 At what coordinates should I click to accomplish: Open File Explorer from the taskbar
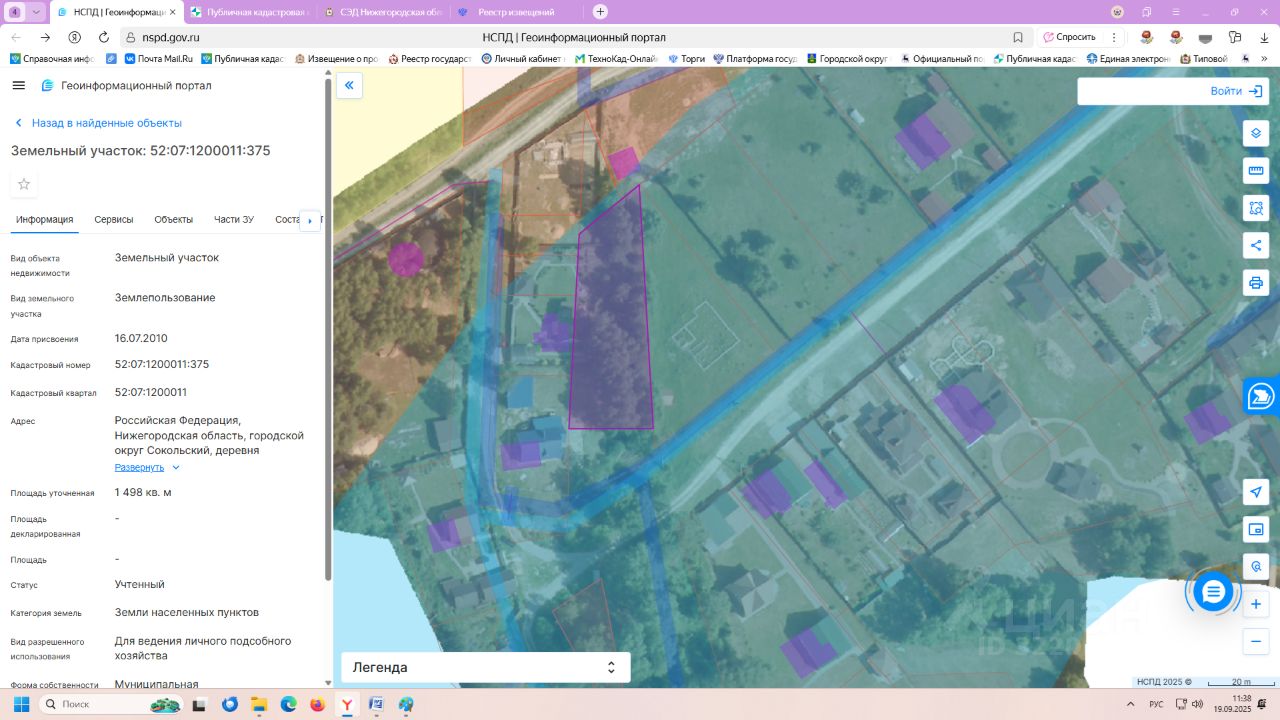[260, 704]
